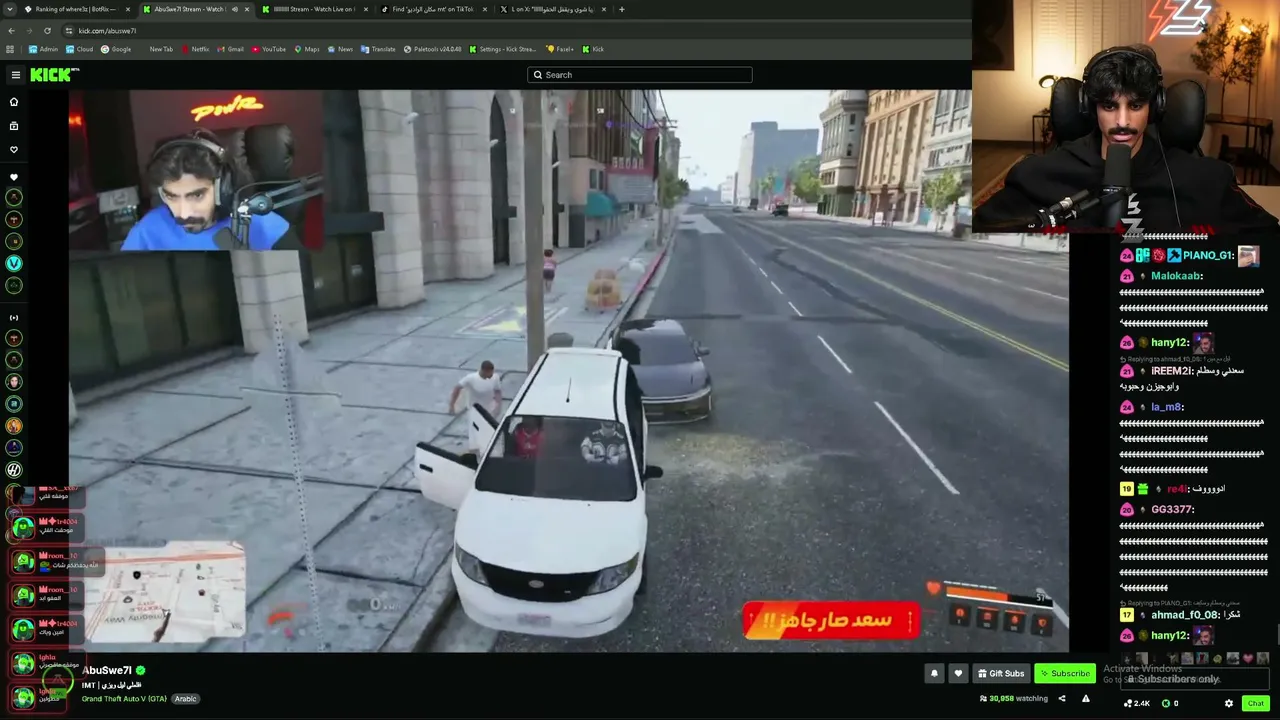The image size is (1280, 720).
Task: Click IREEM2I username in chat
Action: [1171, 371]
